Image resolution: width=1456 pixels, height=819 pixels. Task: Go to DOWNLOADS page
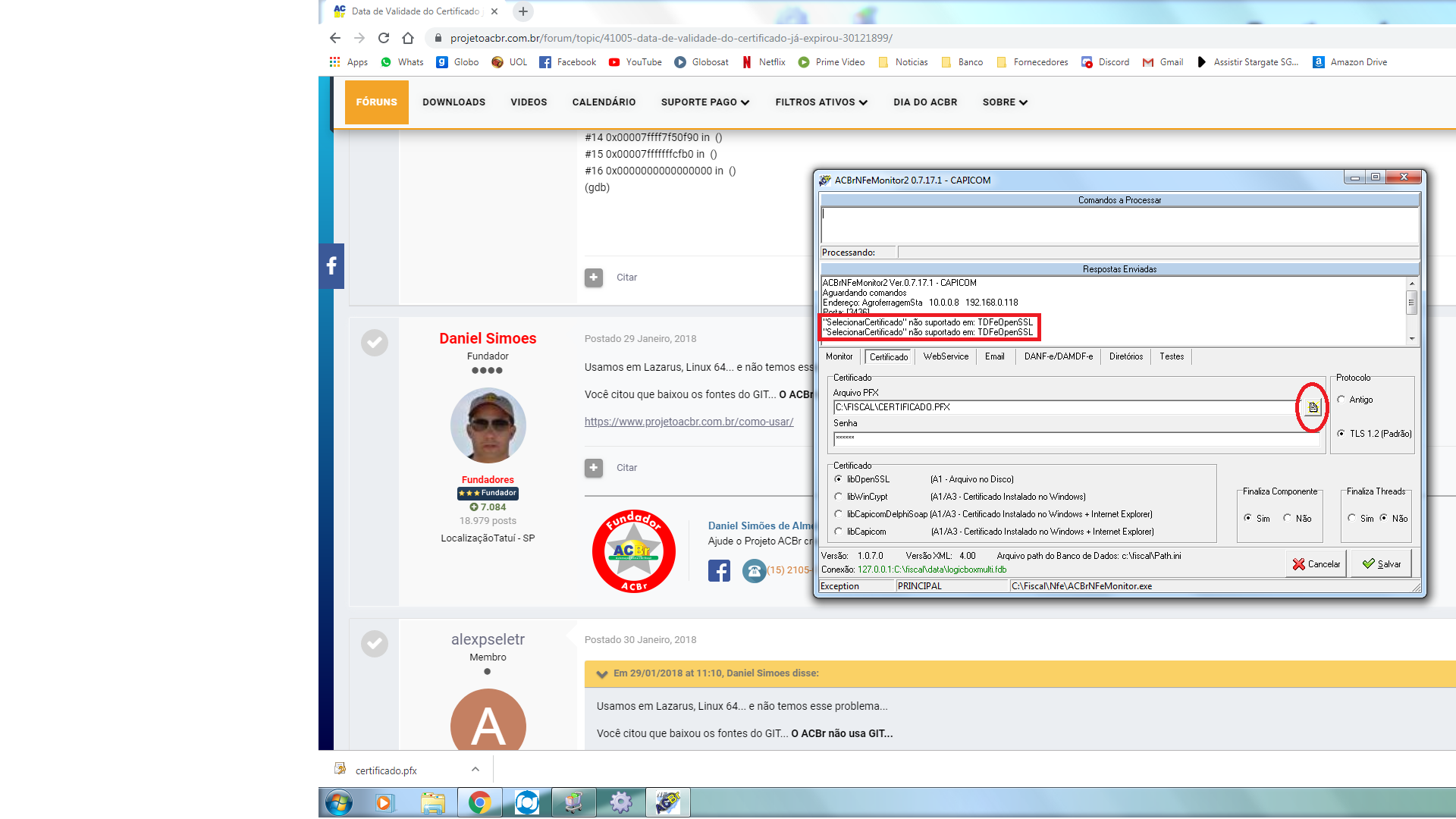[x=454, y=102]
